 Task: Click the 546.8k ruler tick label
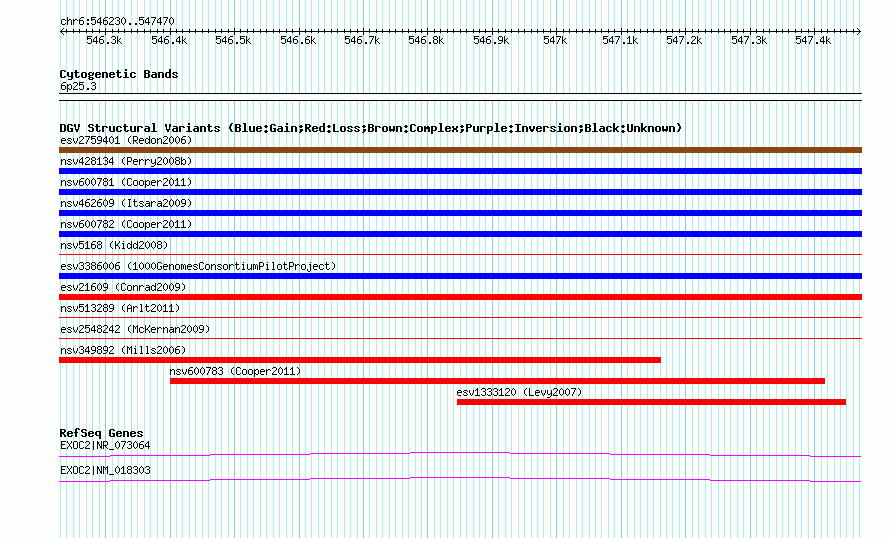426,40
